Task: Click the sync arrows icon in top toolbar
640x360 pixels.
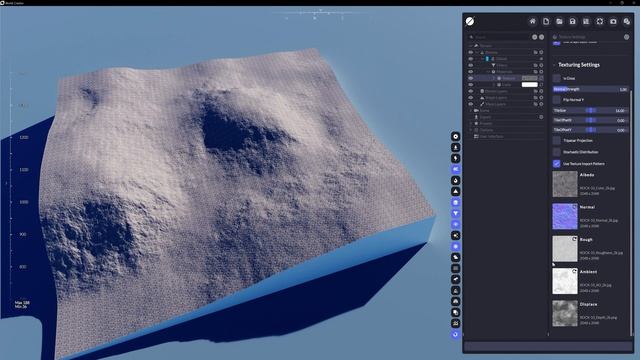Action: click(x=600, y=21)
